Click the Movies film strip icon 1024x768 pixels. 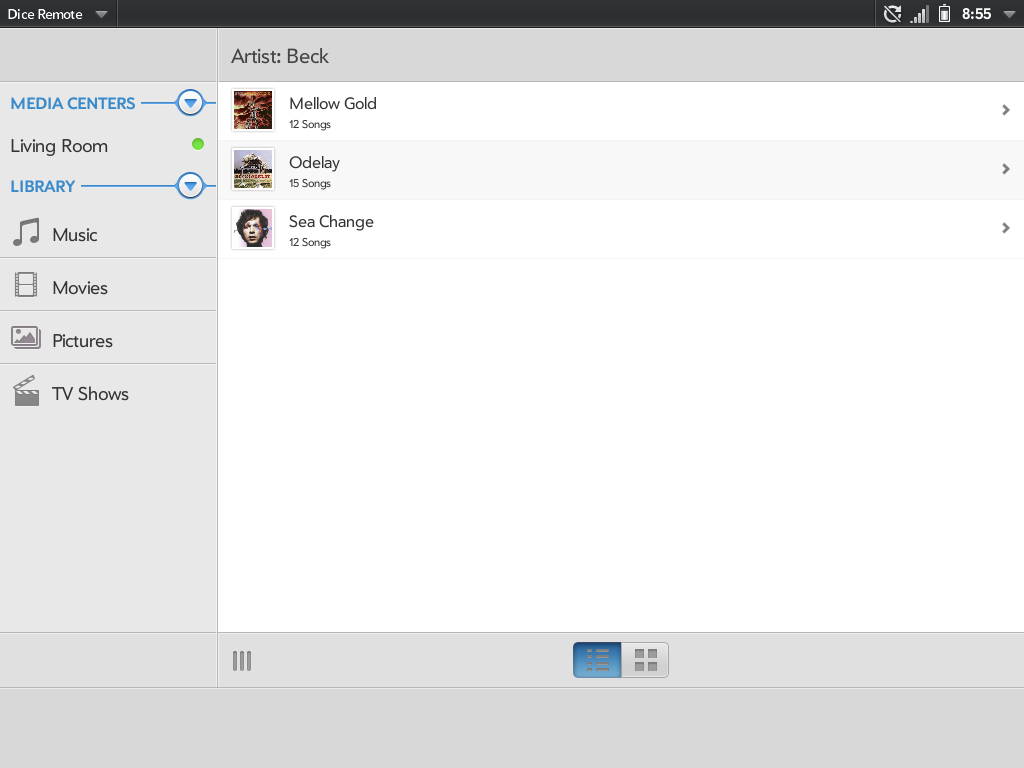tap(26, 286)
